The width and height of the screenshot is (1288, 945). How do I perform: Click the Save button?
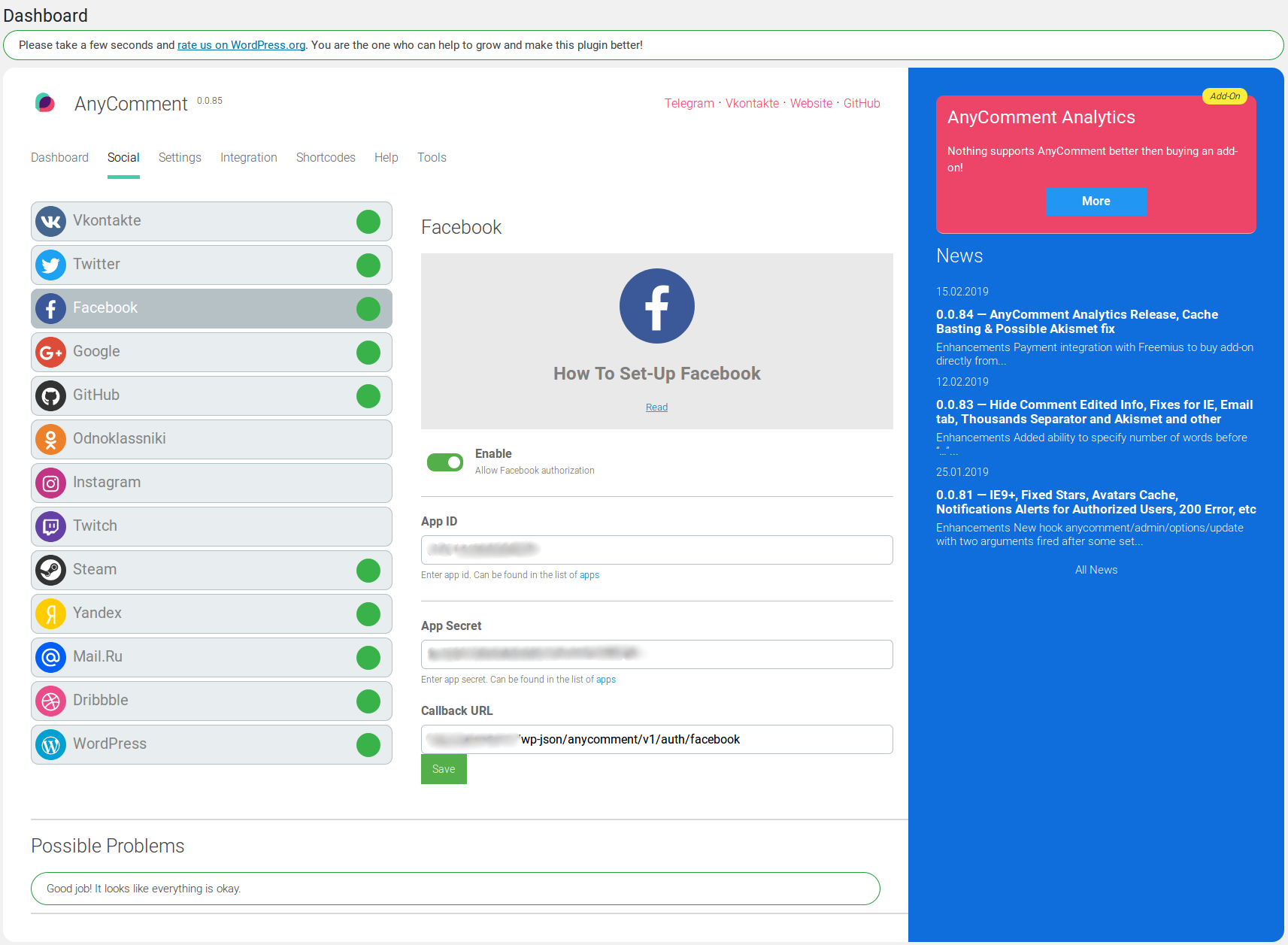coord(444,769)
